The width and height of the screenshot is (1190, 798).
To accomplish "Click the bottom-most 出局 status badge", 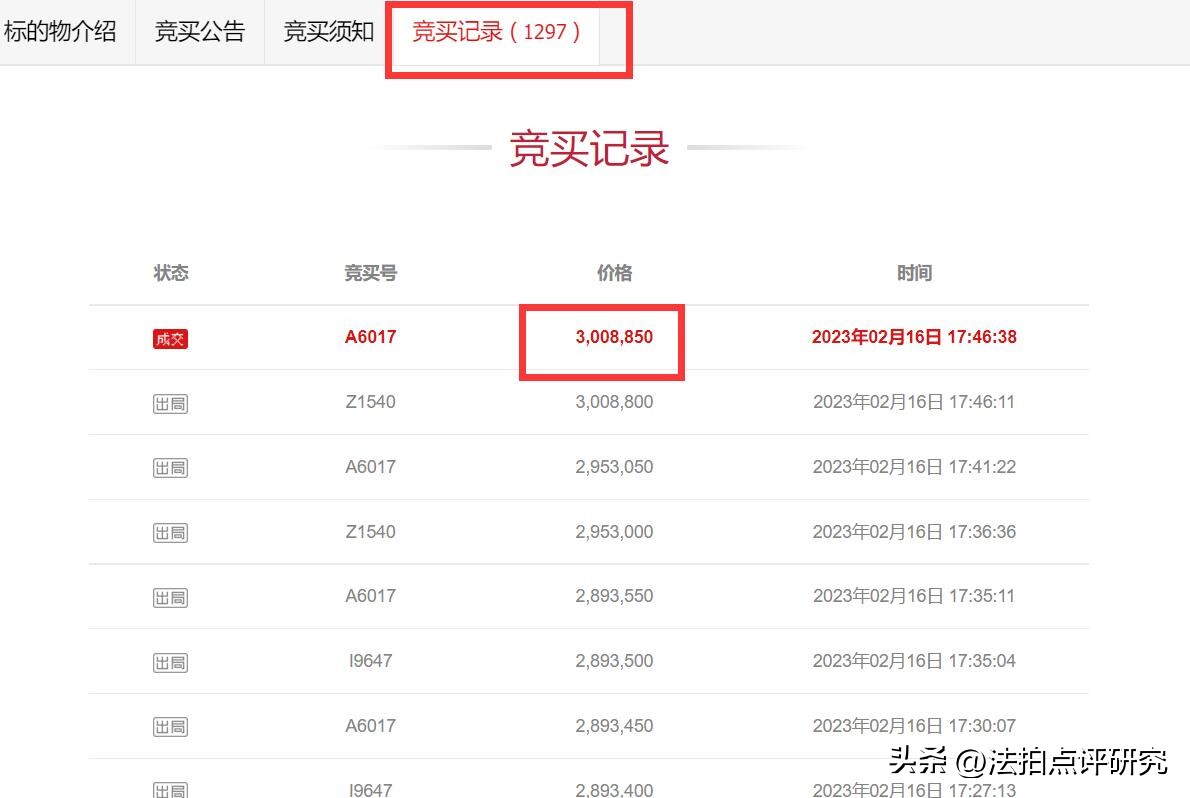I will tap(170, 789).
